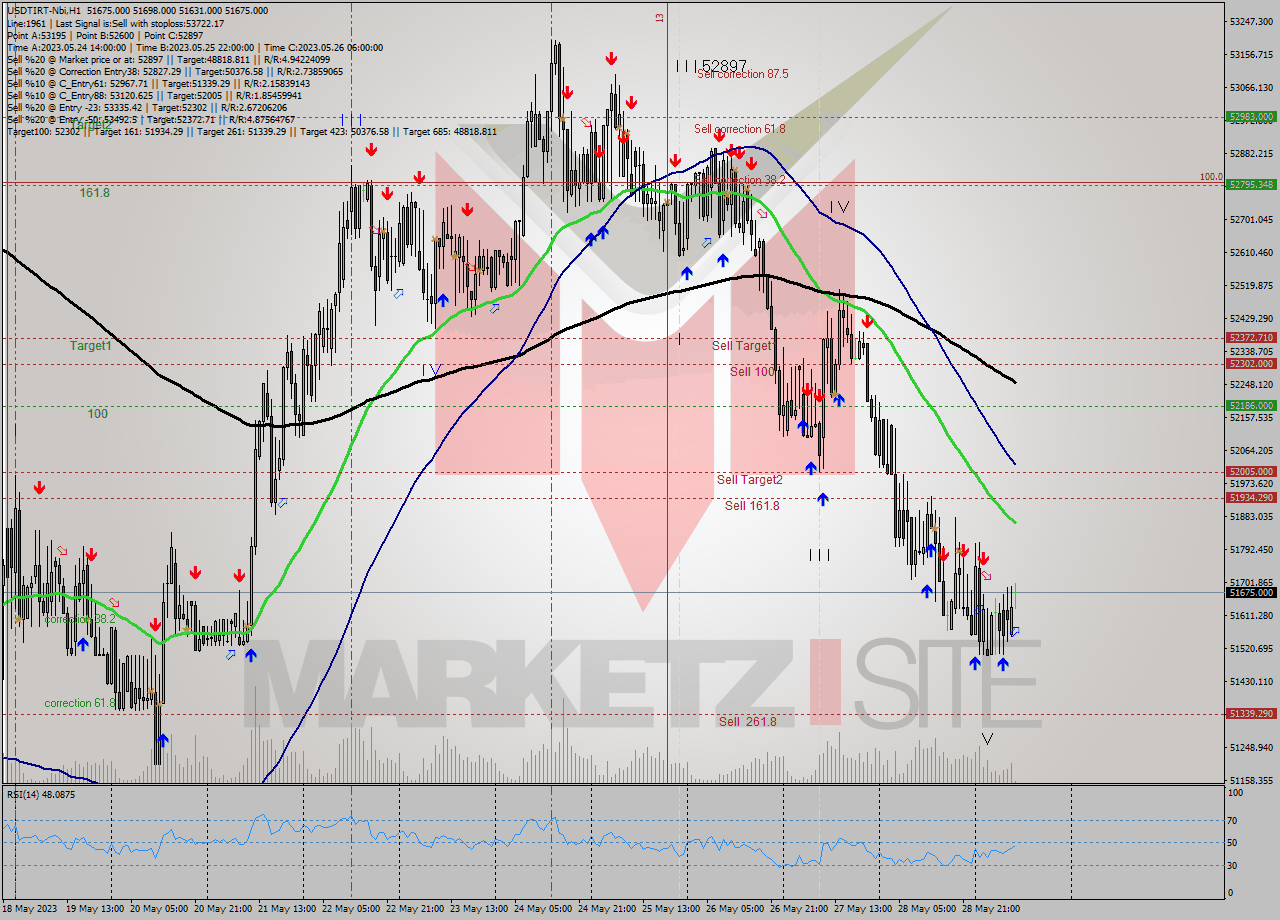Click the 'Target100: 52302' targets line
1280x920 pixels.
(251, 131)
